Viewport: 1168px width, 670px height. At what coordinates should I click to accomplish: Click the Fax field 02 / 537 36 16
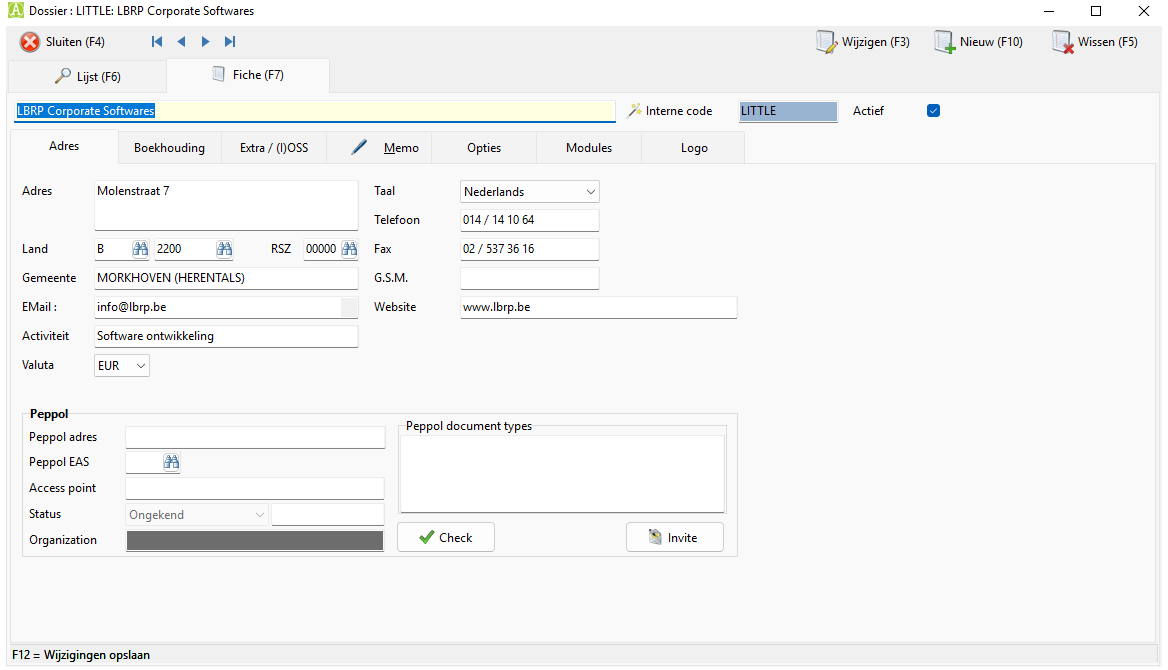[x=530, y=249]
